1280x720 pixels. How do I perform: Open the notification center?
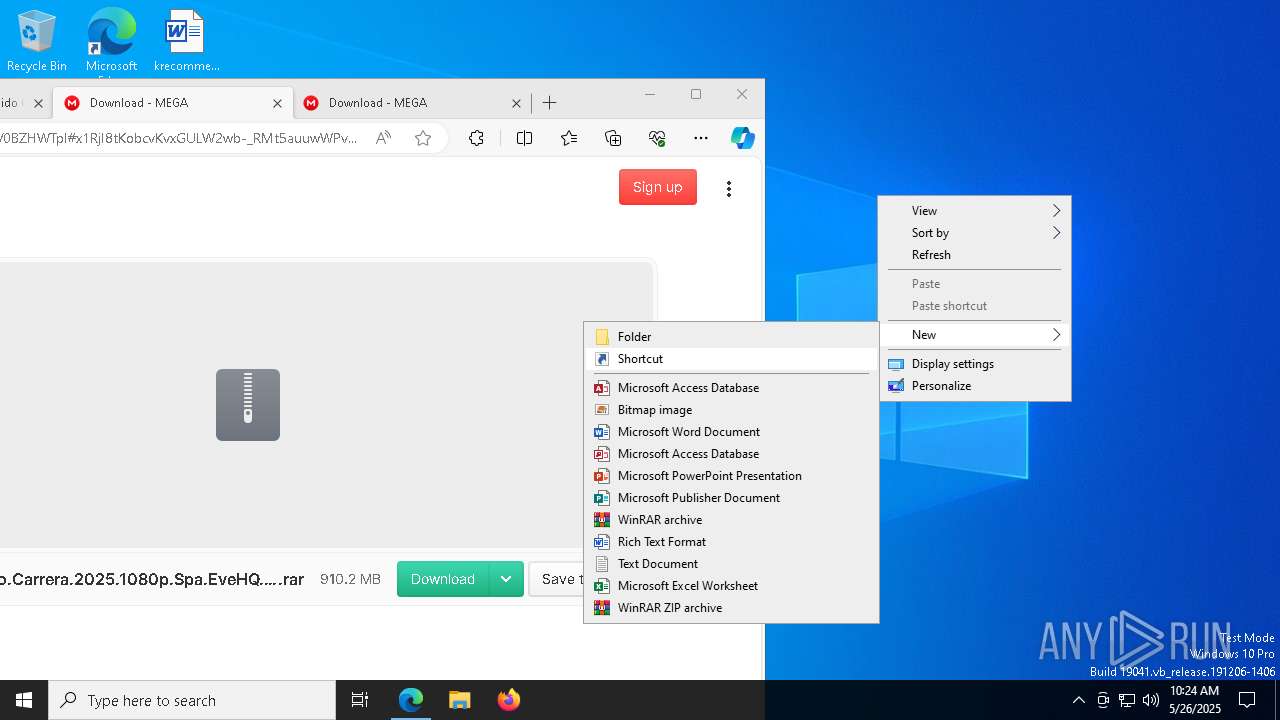pyautogui.click(x=1247, y=700)
